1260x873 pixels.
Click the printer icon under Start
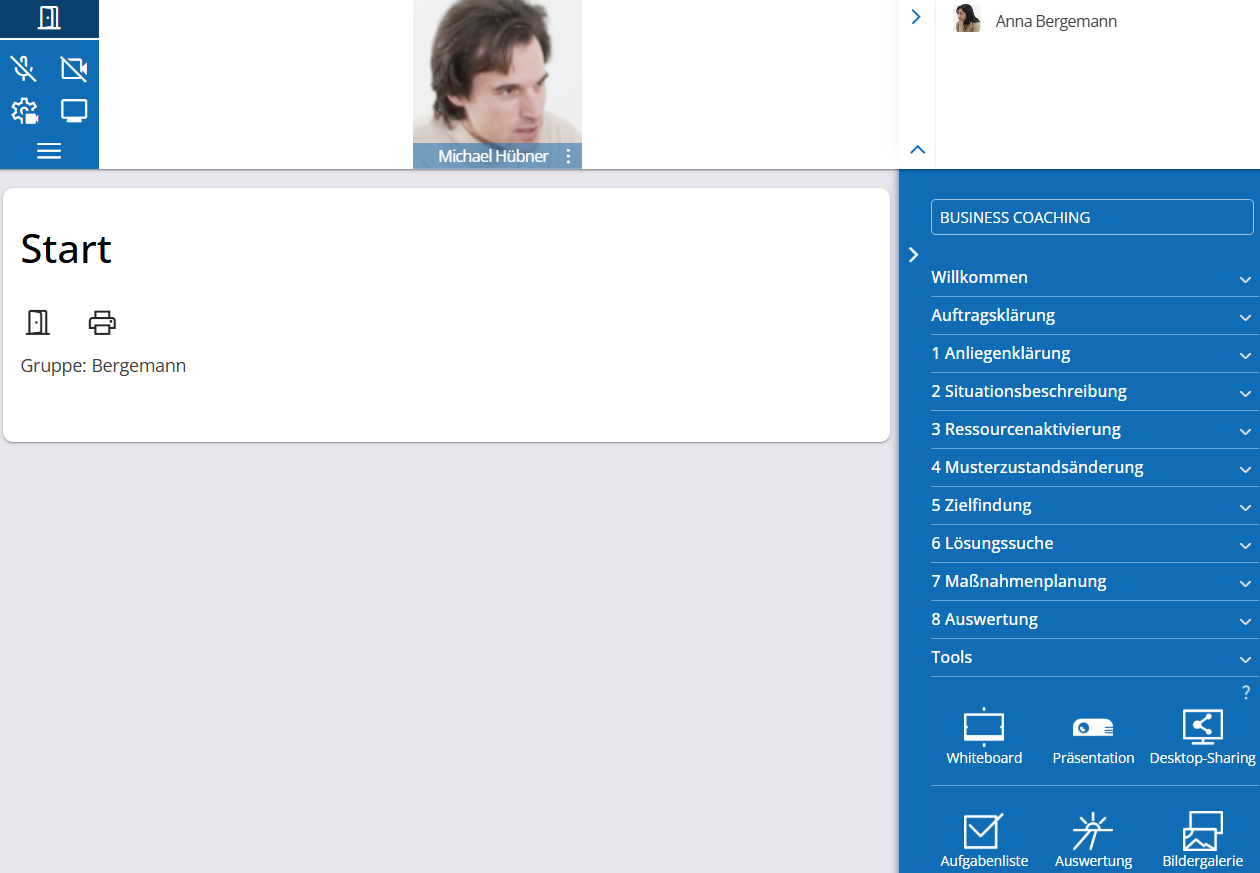pyautogui.click(x=102, y=323)
